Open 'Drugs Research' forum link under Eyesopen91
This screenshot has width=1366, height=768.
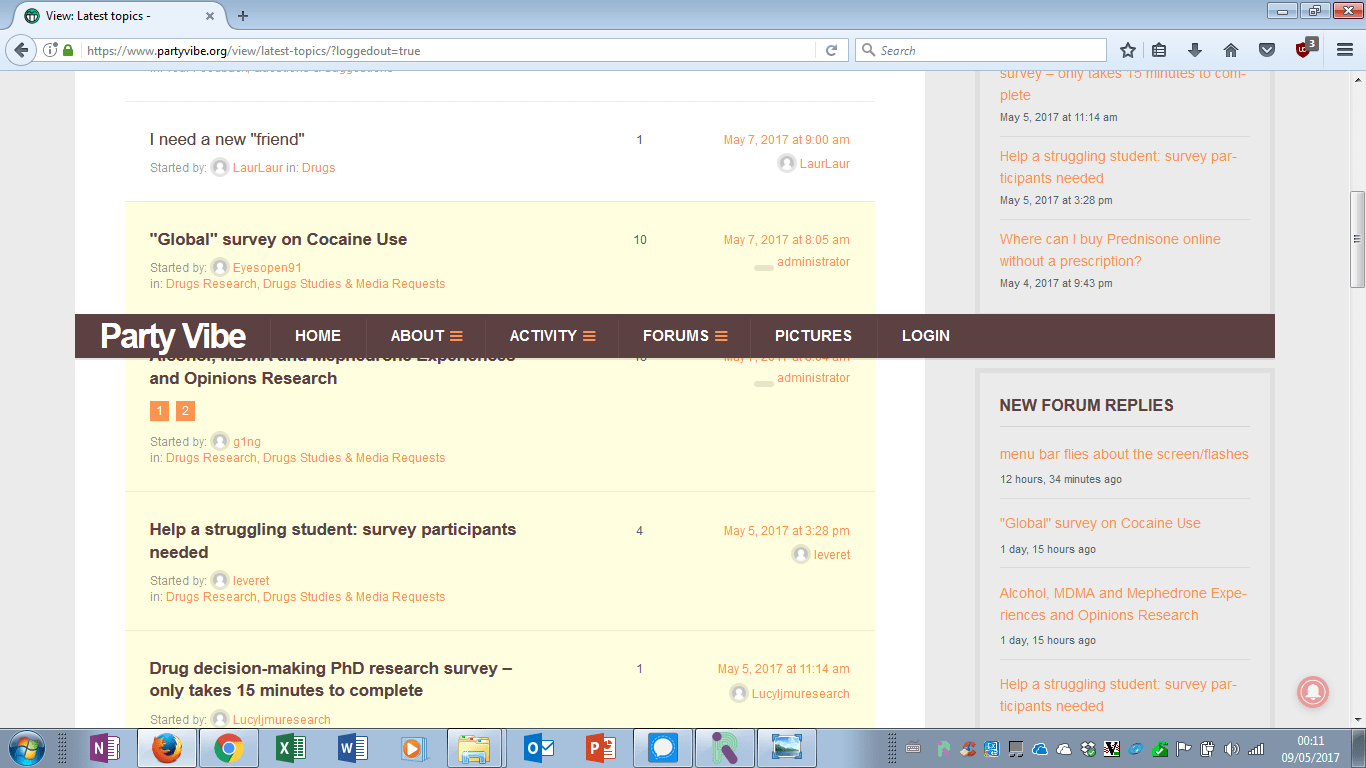[305, 284]
